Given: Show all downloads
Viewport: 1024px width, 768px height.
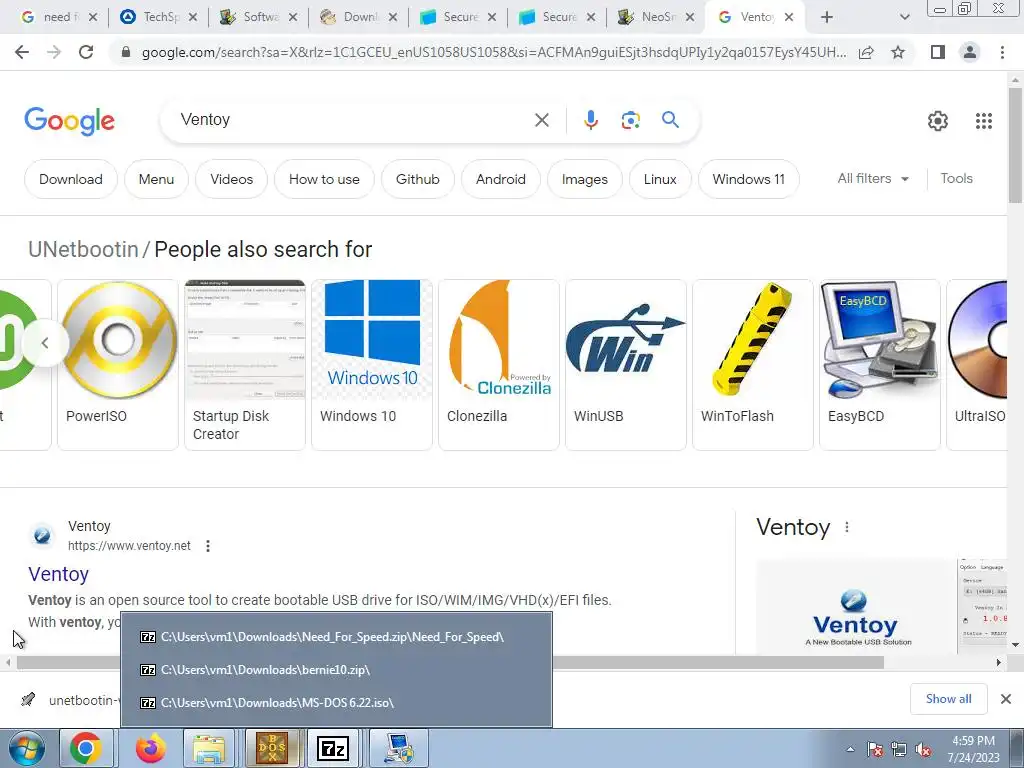Looking at the screenshot, I should pos(948,699).
